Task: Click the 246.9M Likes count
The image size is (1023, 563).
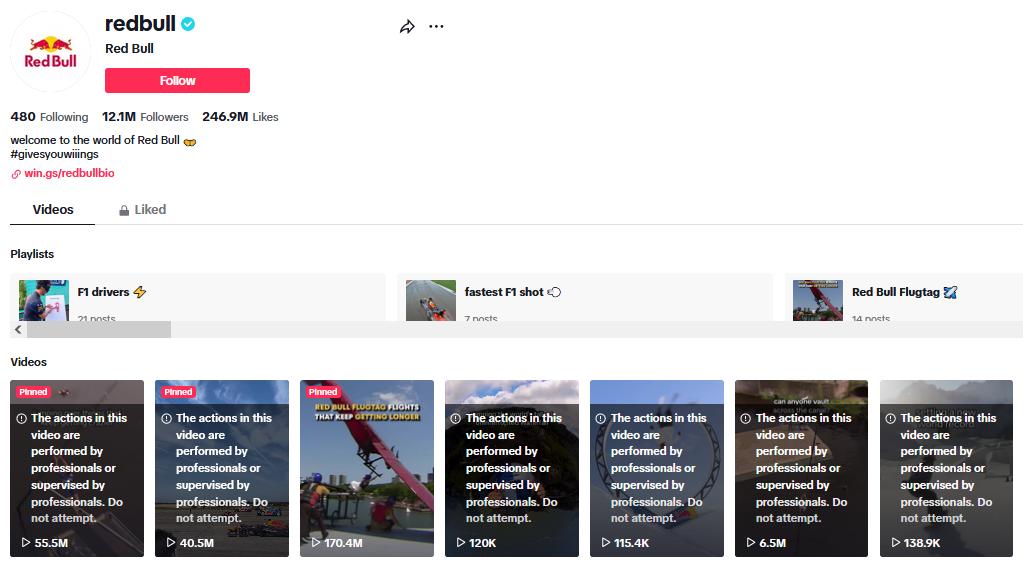Action: pyautogui.click(x=240, y=117)
